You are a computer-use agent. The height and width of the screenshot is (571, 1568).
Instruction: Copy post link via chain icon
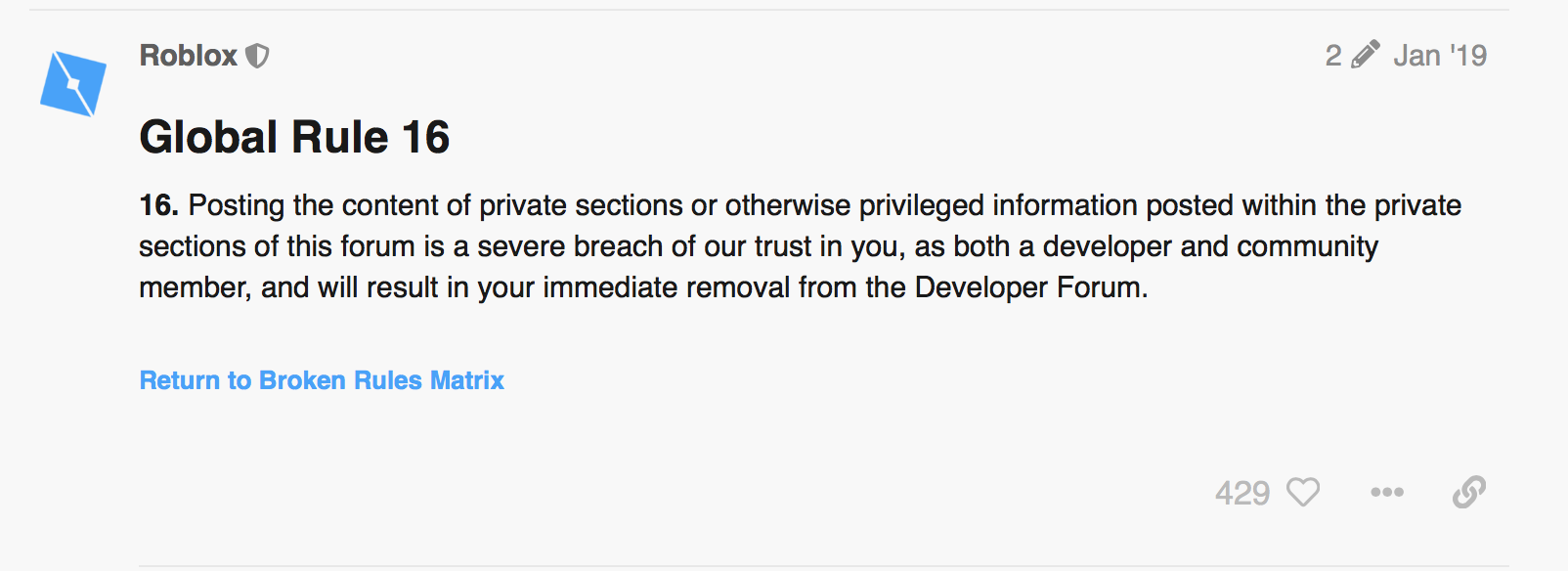[x=1469, y=492]
